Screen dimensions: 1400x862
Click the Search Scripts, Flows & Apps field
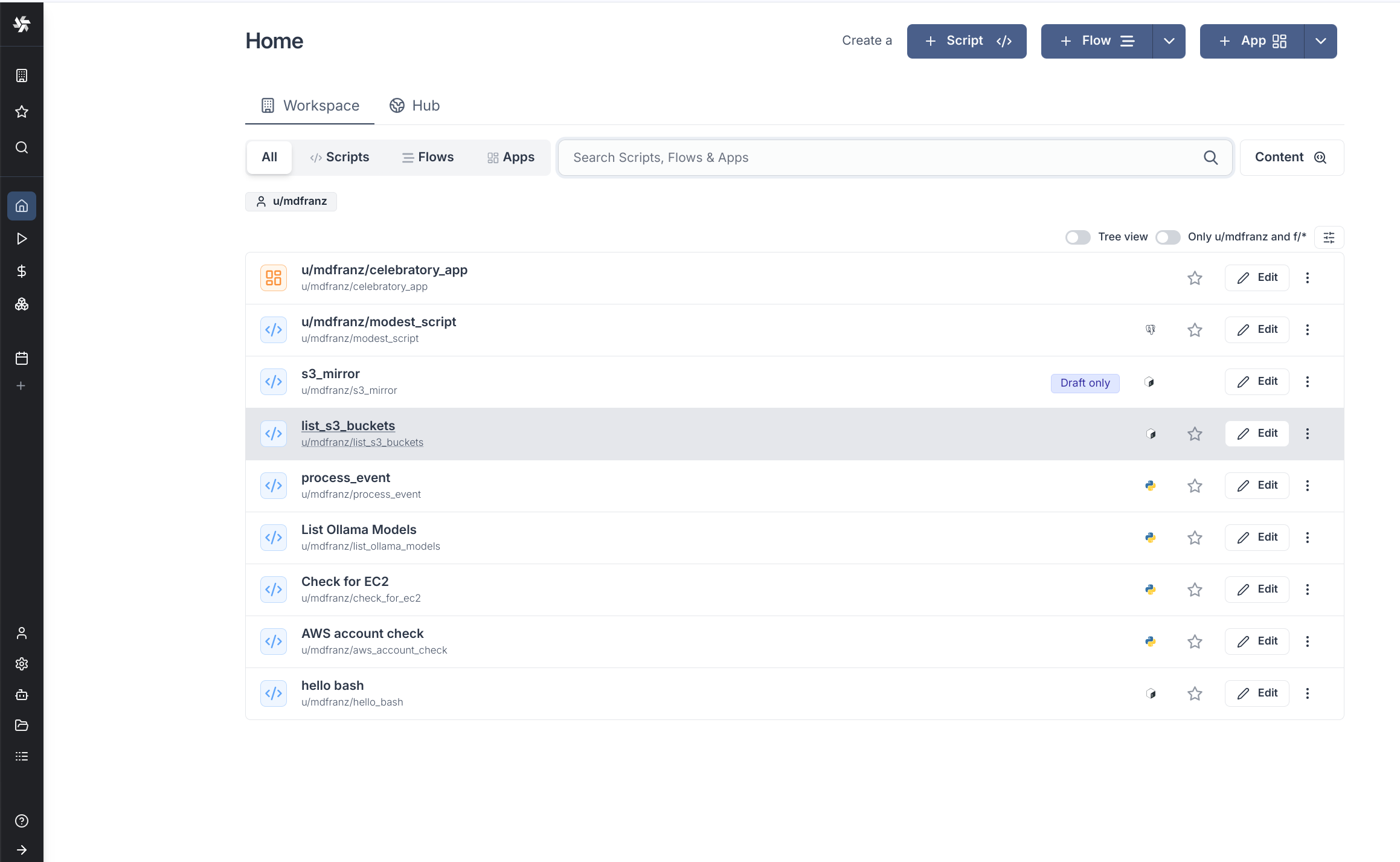(882, 158)
